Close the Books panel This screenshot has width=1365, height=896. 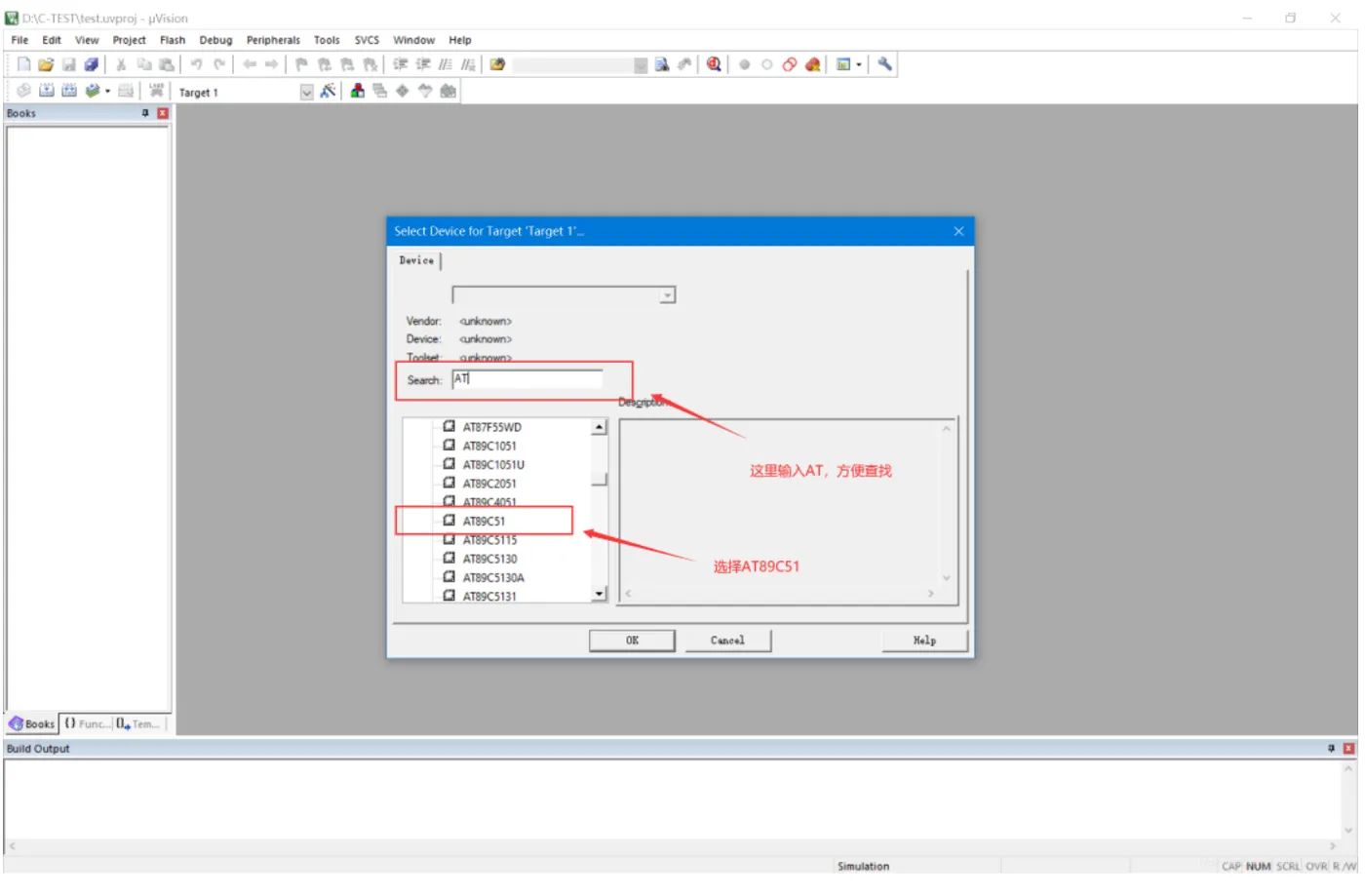point(163,113)
